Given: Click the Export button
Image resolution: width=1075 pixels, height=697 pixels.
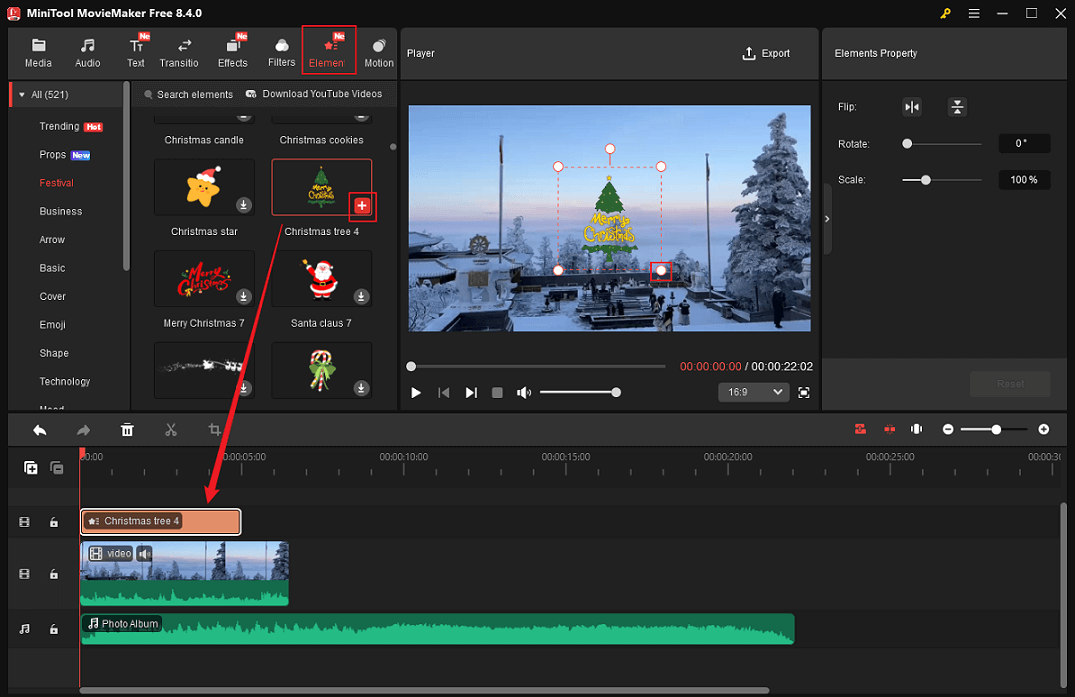Looking at the screenshot, I should [767, 53].
